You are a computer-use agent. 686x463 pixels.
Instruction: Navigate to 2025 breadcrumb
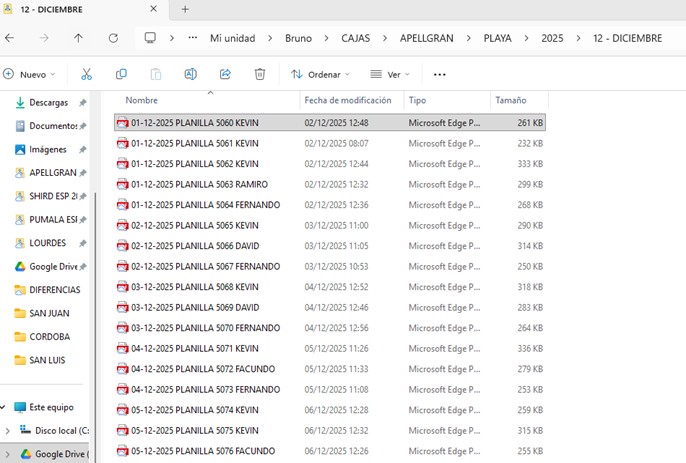pyautogui.click(x=552, y=38)
